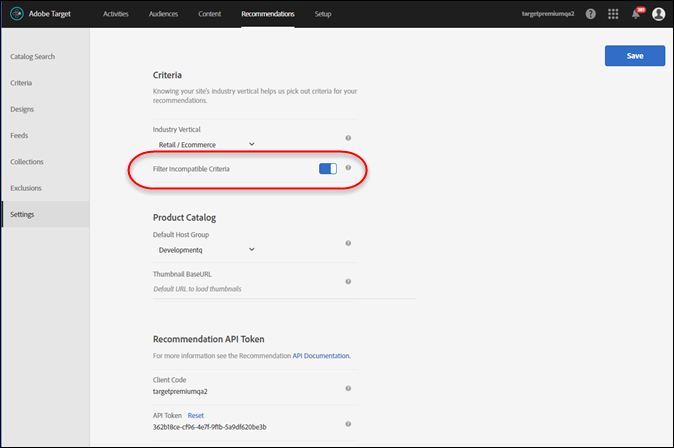Open the API Documentation link
The image size is (674, 448).
pos(321,355)
